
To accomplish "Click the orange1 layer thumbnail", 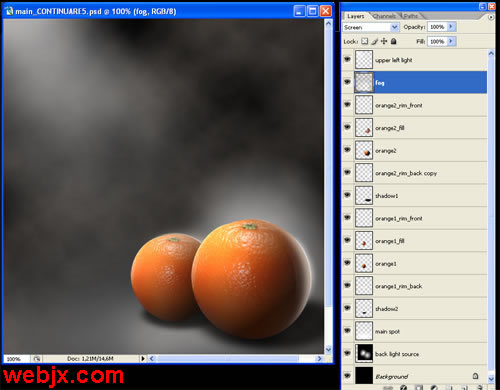I will 364,263.
